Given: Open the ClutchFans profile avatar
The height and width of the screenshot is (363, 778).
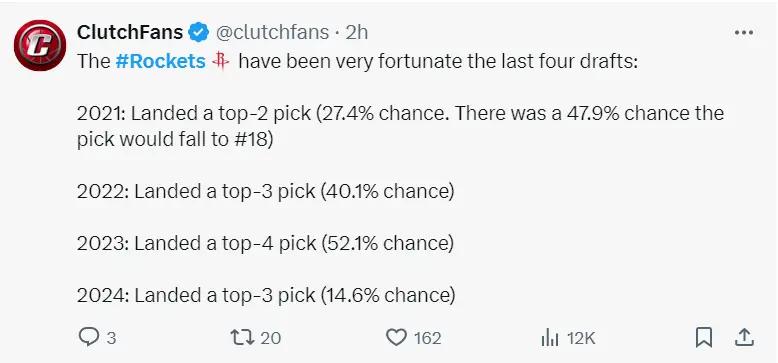Looking at the screenshot, I should [x=40, y=45].
